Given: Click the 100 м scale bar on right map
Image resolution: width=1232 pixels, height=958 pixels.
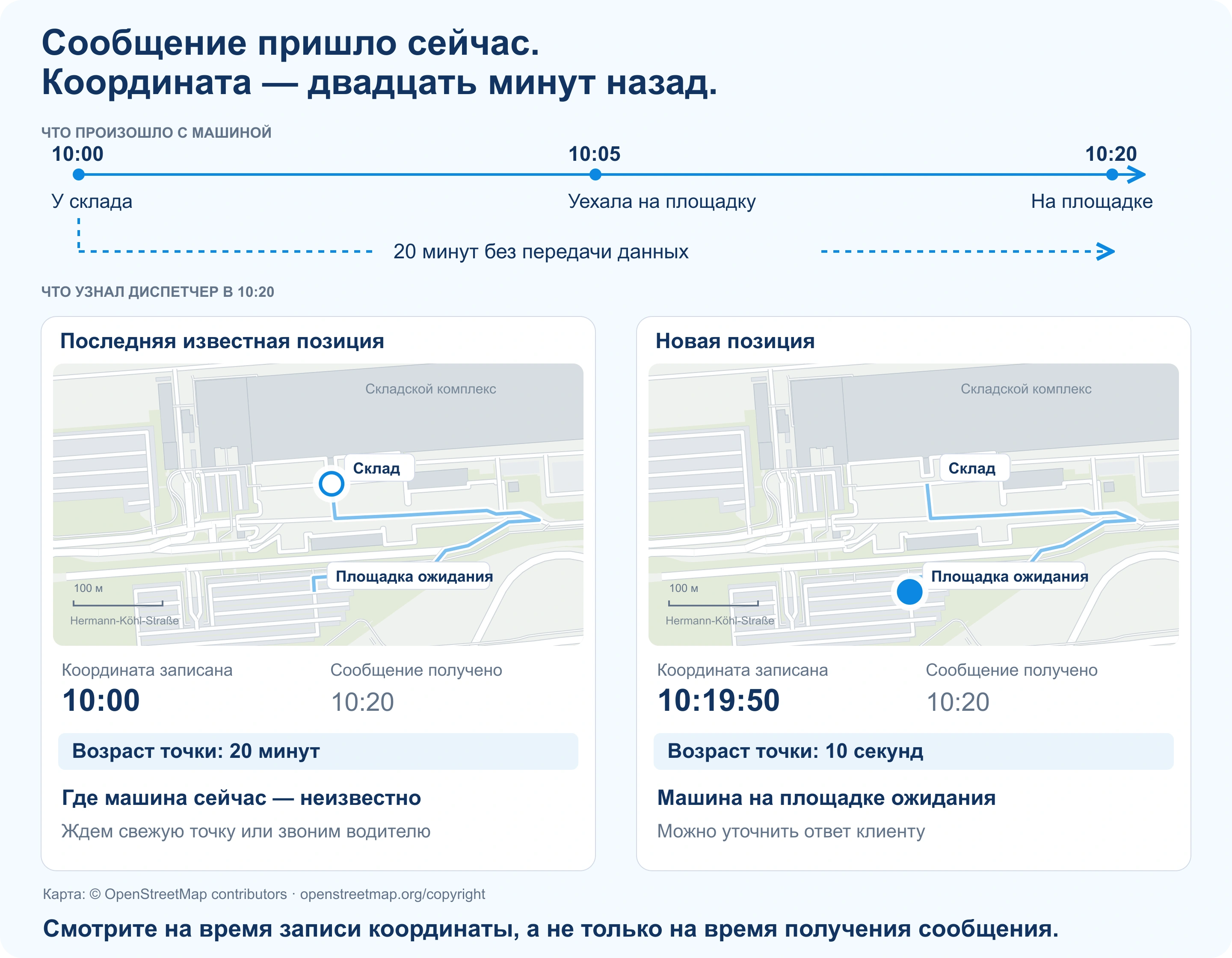Looking at the screenshot, I should click(x=714, y=603).
